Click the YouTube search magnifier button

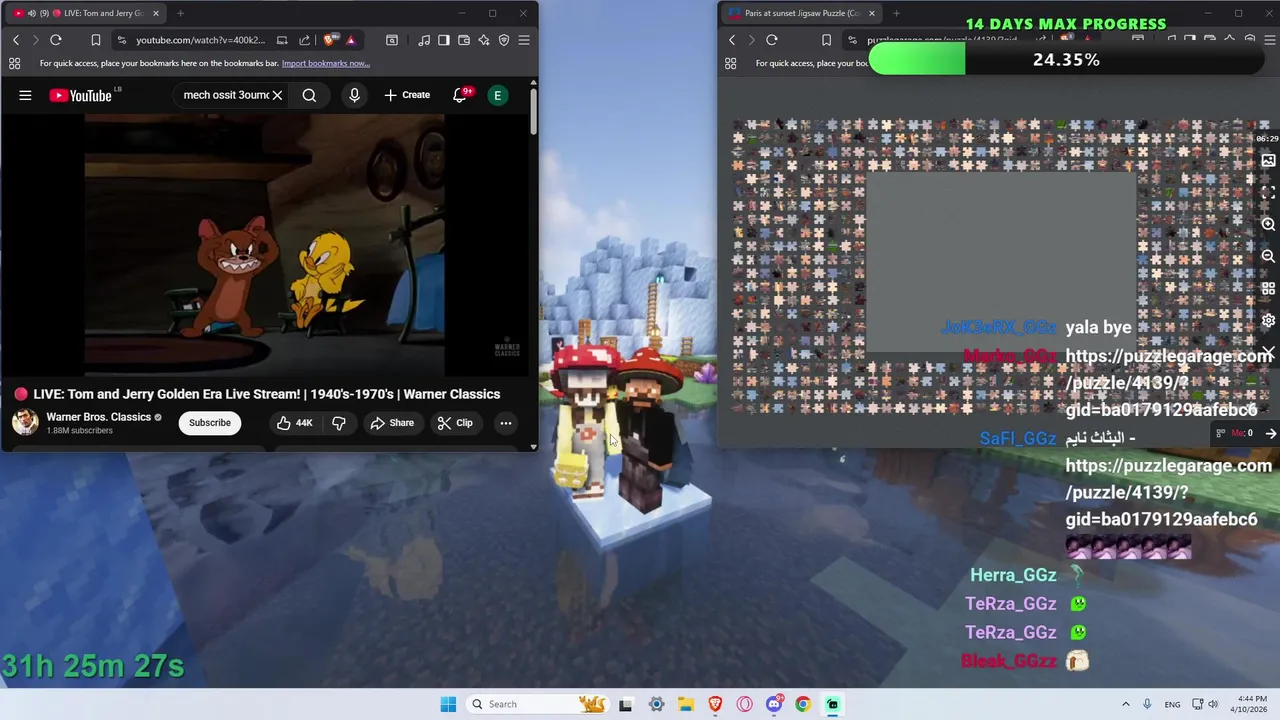click(309, 95)
